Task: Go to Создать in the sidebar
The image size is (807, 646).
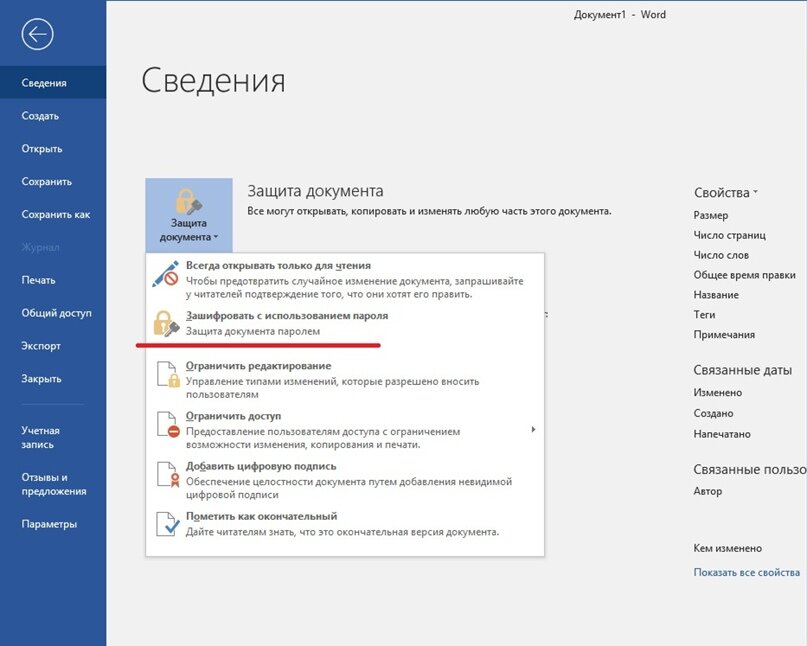Action: point(53,116)
